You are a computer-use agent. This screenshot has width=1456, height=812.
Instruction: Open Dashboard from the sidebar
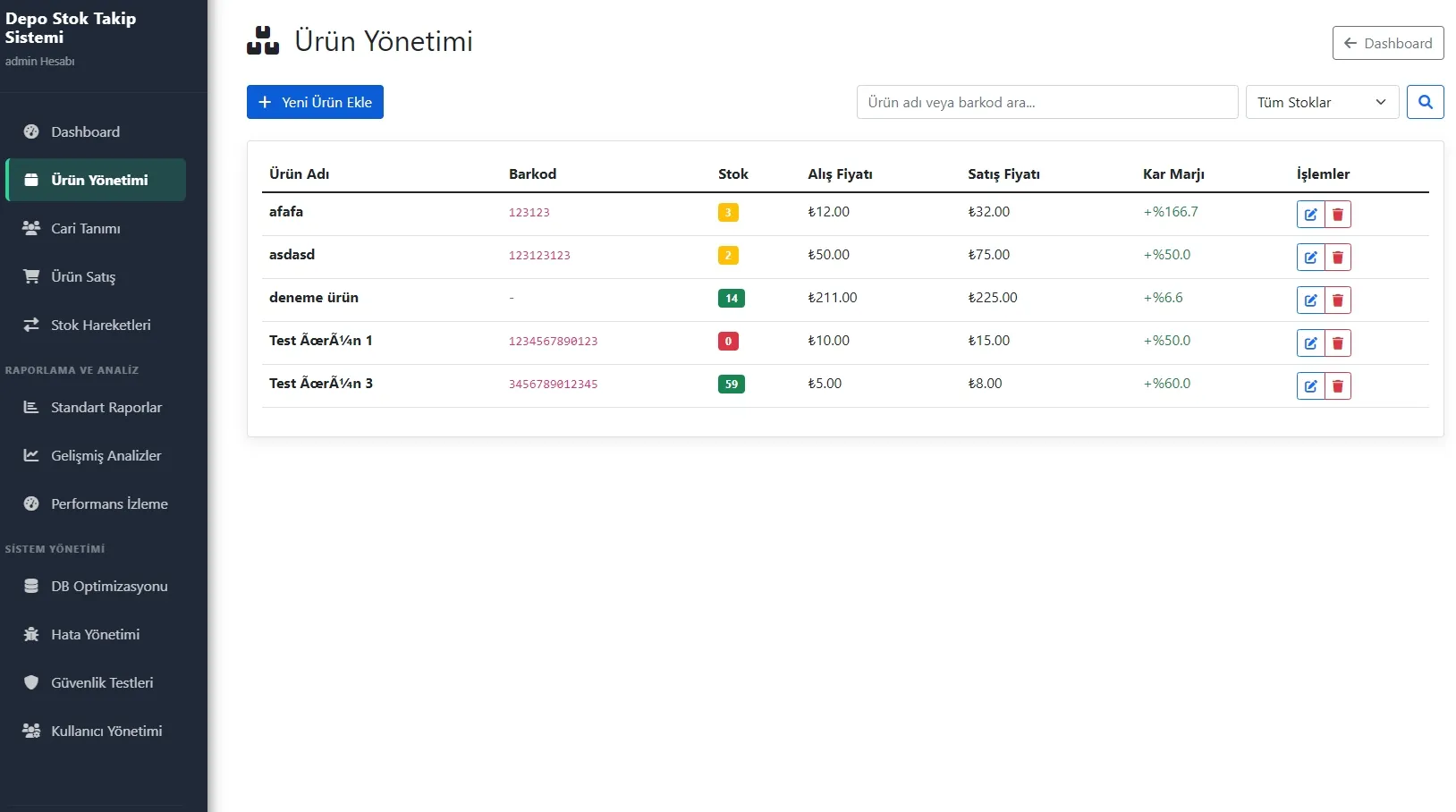85,131
